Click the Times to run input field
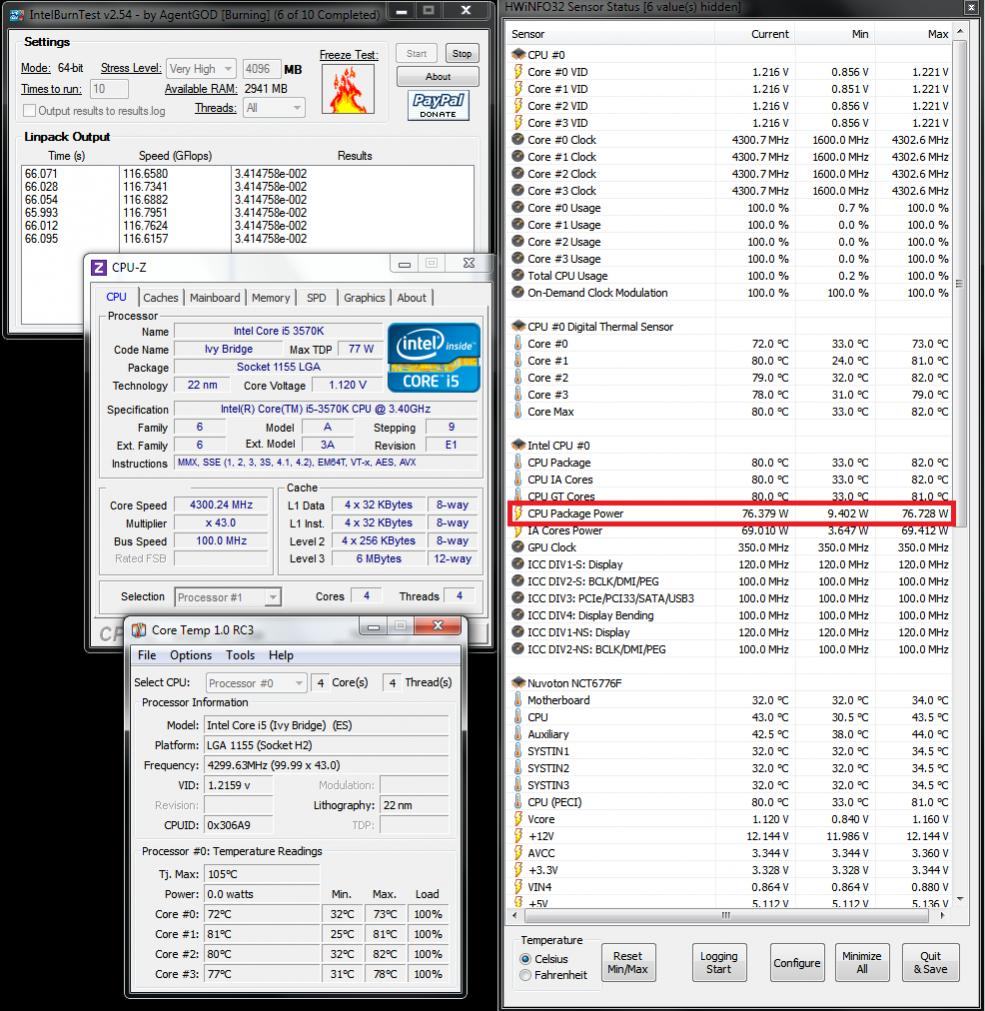Viewport: 985px width, 1011px height. coord(108,88)
